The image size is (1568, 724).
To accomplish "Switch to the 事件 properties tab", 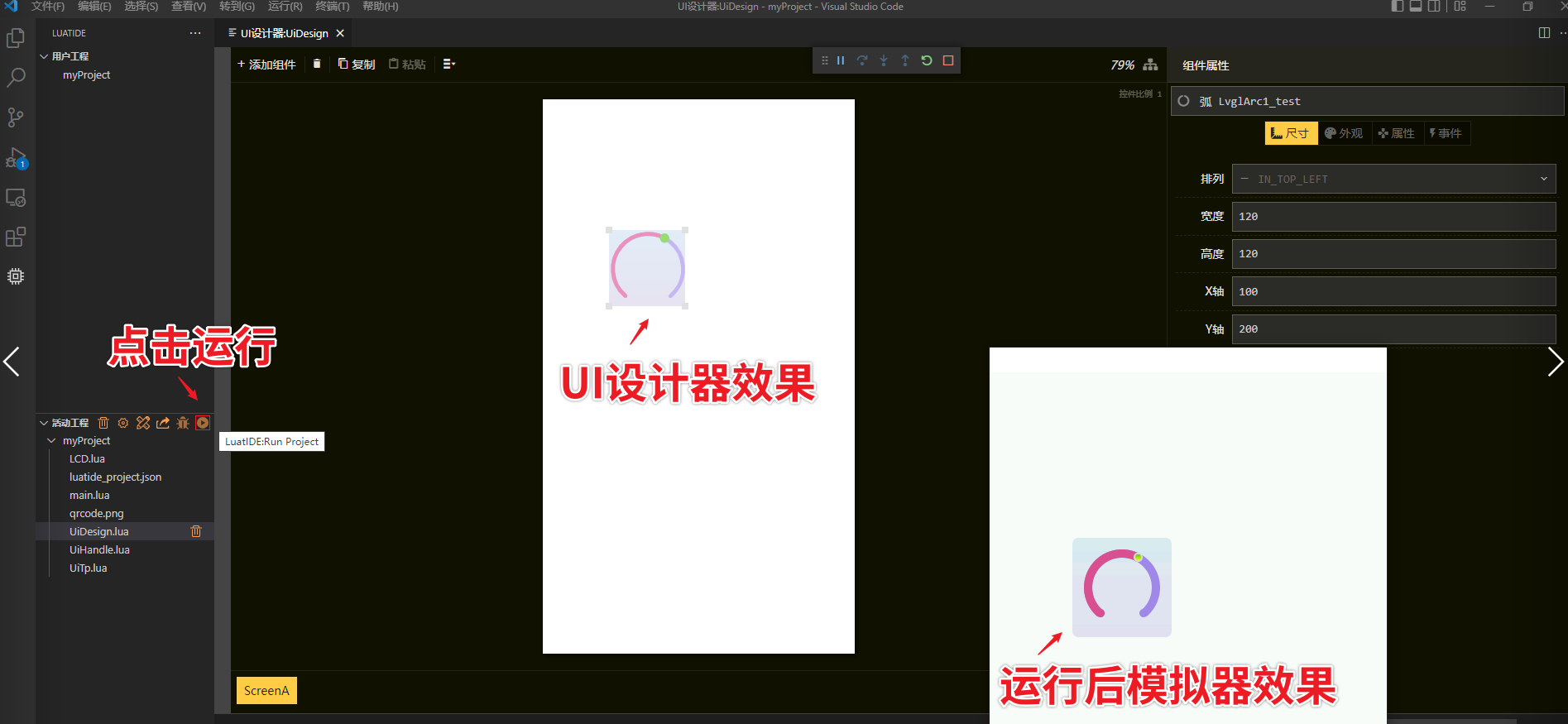I will [x=1446, y=133].
